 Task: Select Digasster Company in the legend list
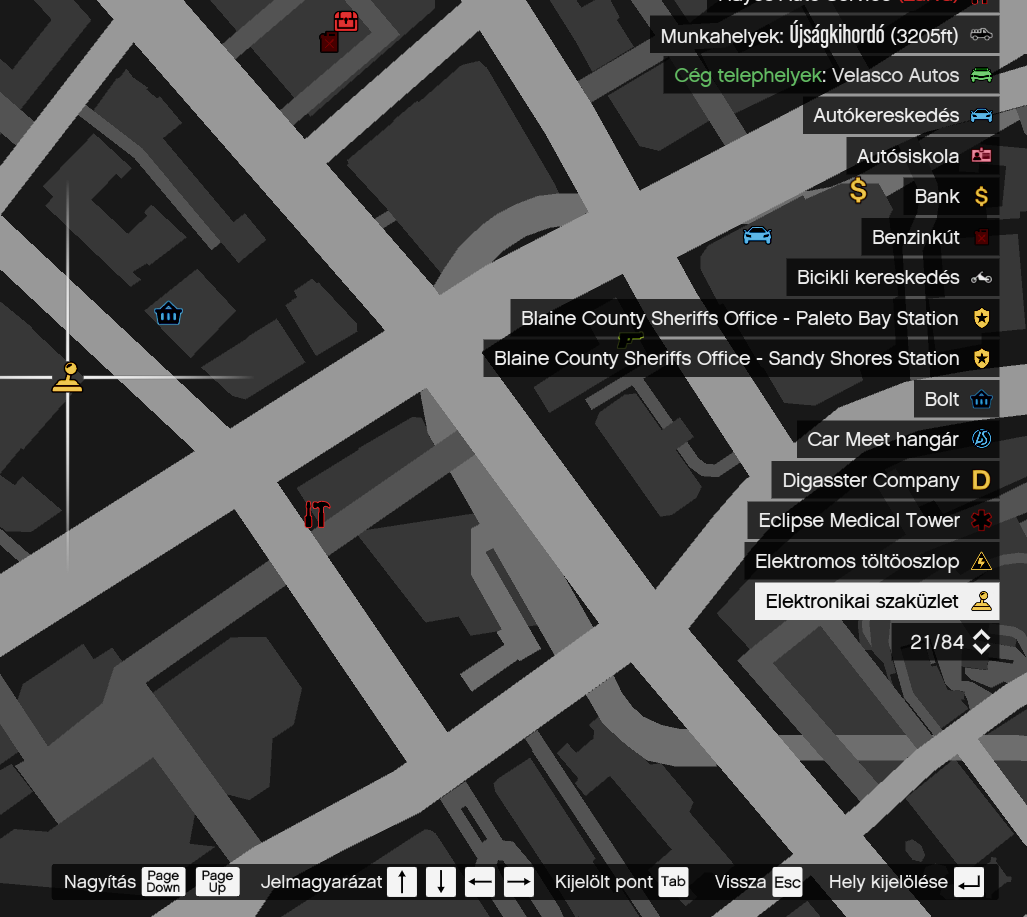point(884,480)
